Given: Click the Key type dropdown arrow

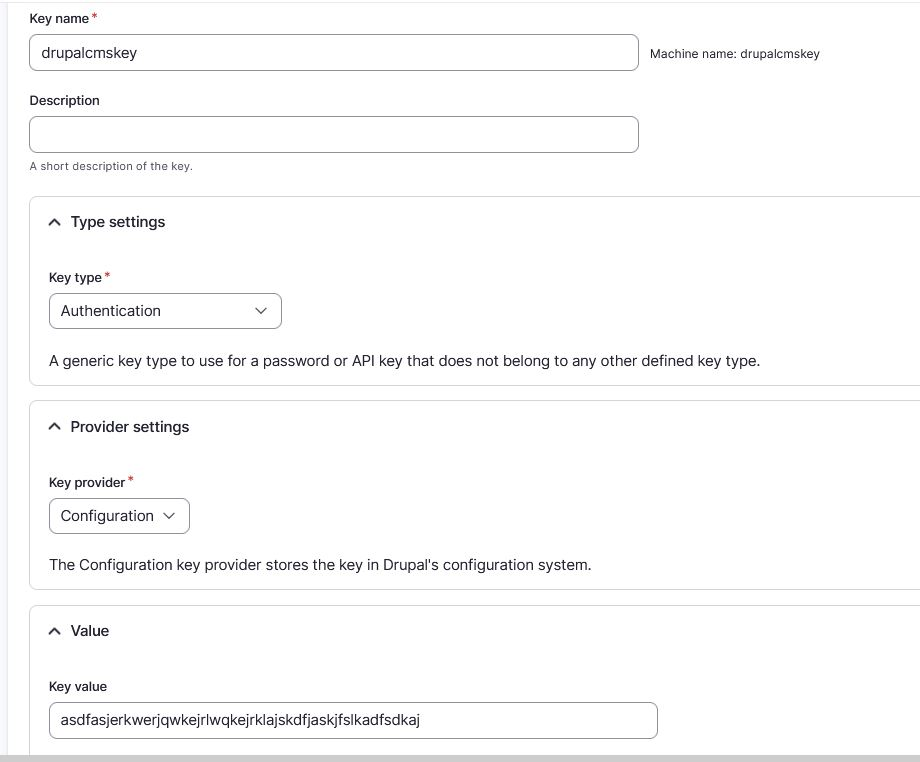Looking at the screenshot, I should click(x=261, y=311).
